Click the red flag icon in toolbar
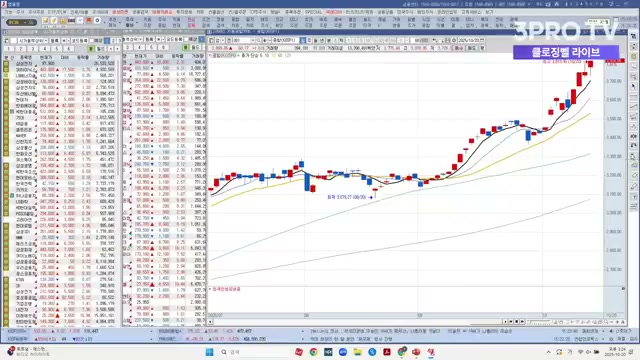The image size is (640, 360). [x=88, y=20]
